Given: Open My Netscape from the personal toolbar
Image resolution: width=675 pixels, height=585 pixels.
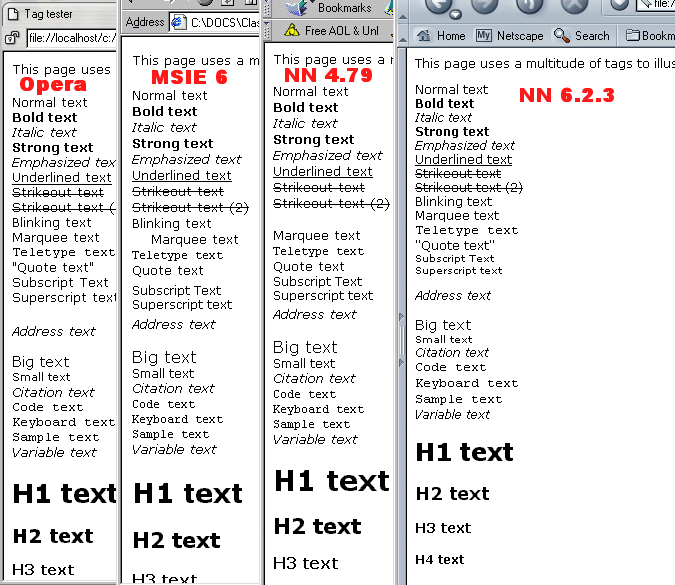Looking at the screenshot, I should coord(509,35).
